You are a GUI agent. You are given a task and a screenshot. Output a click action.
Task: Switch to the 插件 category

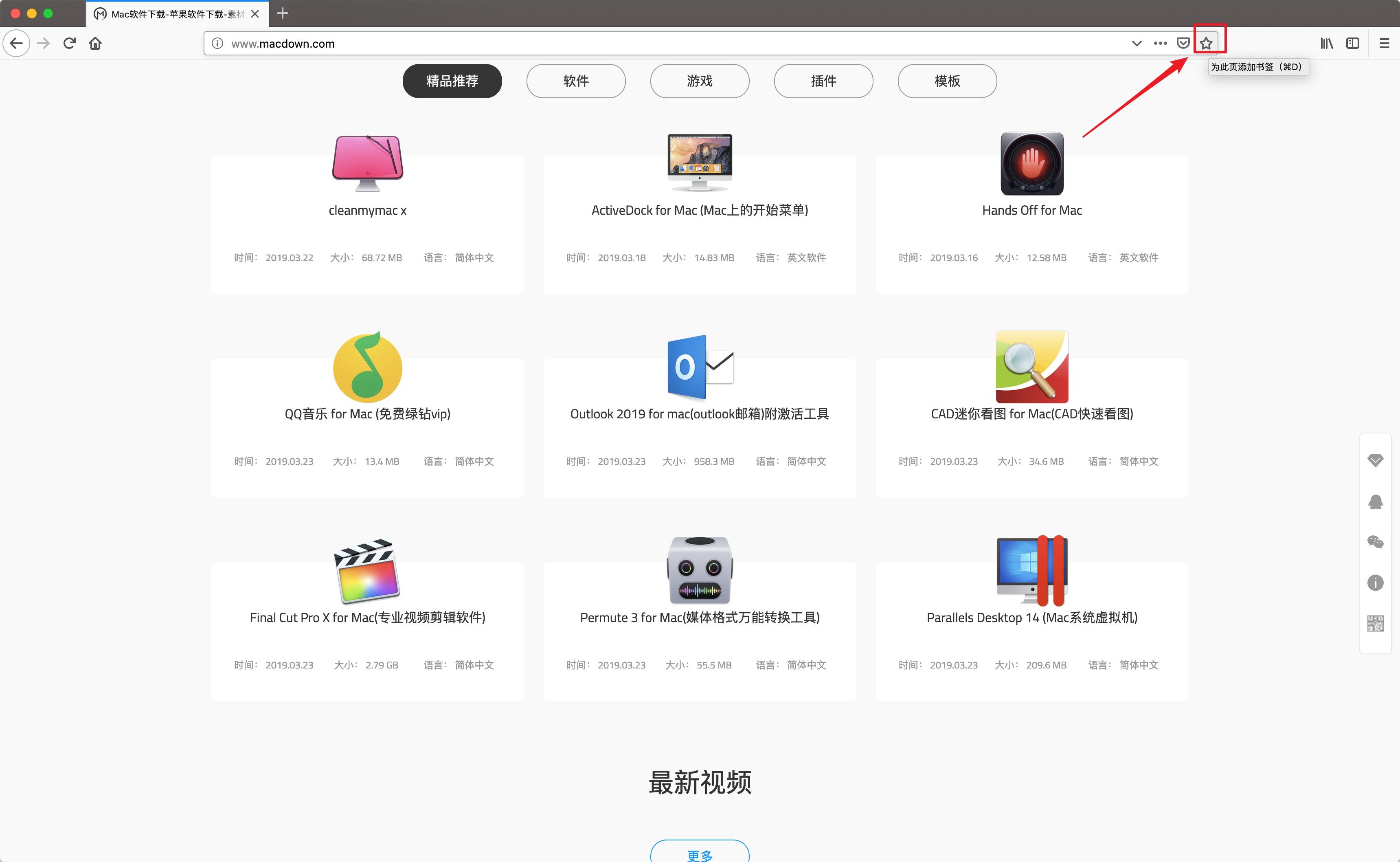823,81
